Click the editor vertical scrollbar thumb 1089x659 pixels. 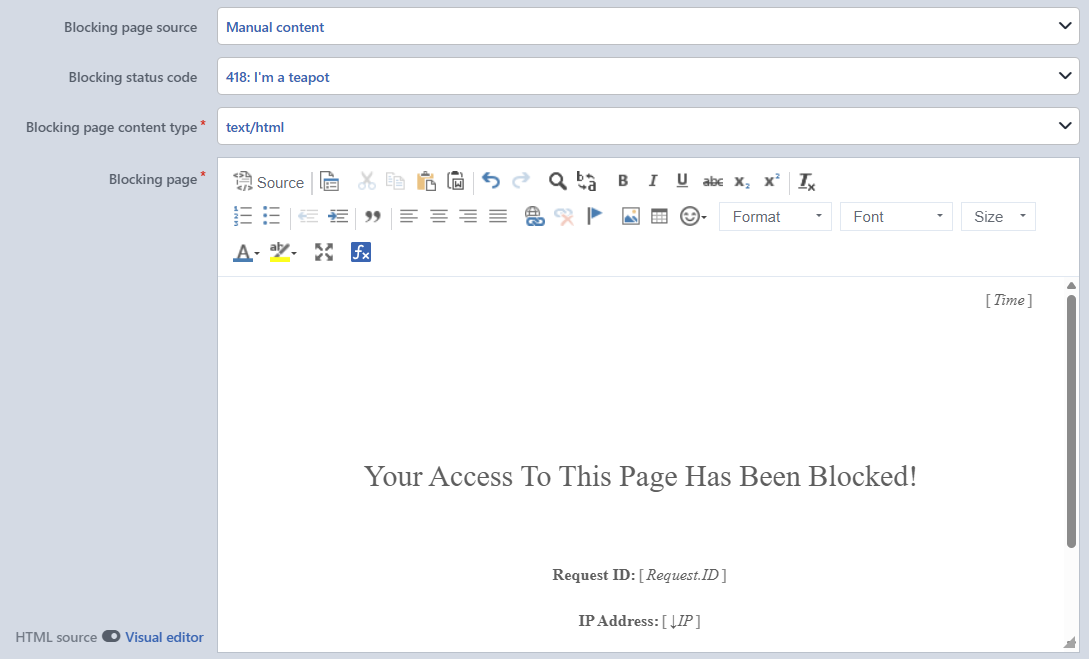tap(1071, 421)
